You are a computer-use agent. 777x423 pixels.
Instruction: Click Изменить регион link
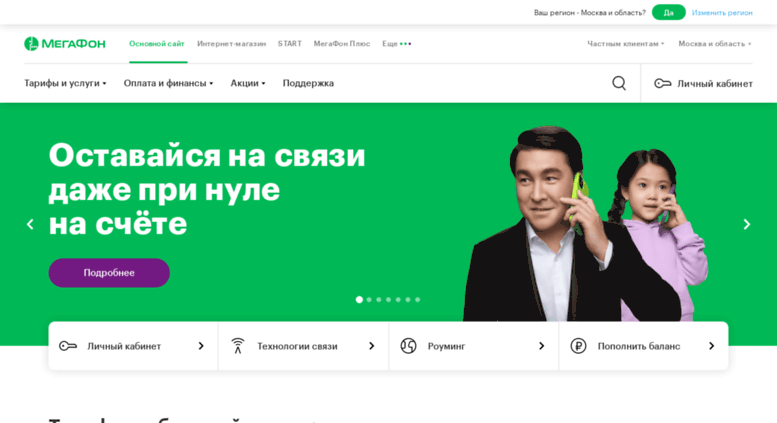coord(722,12)
